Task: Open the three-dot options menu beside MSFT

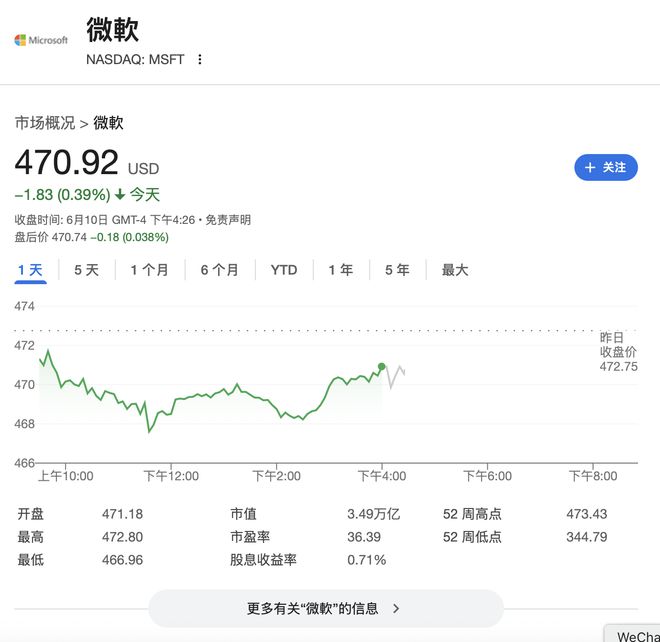Action: click(x=200, y=59)
